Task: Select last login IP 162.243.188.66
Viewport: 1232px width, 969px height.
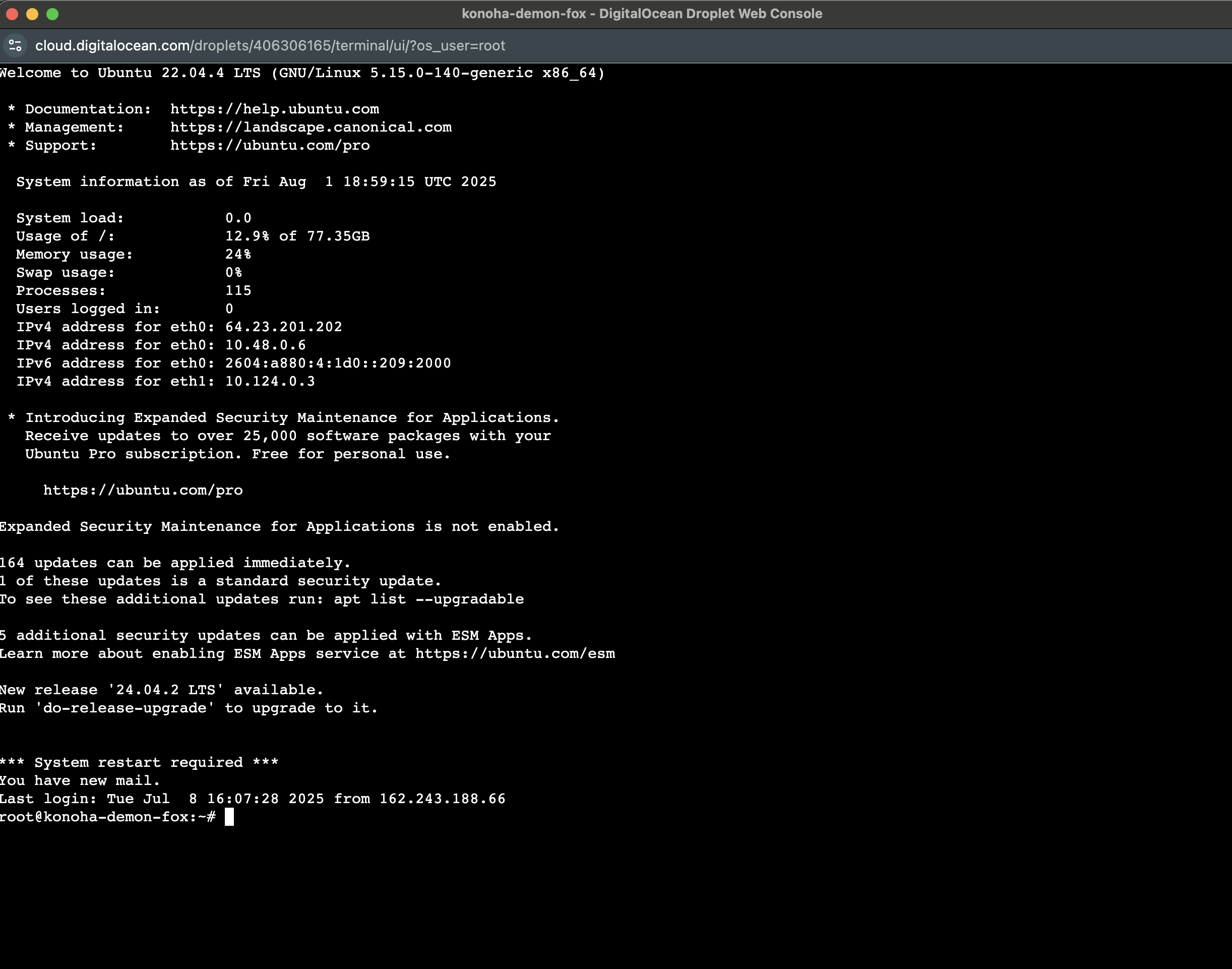Action: tap(443, 799)
